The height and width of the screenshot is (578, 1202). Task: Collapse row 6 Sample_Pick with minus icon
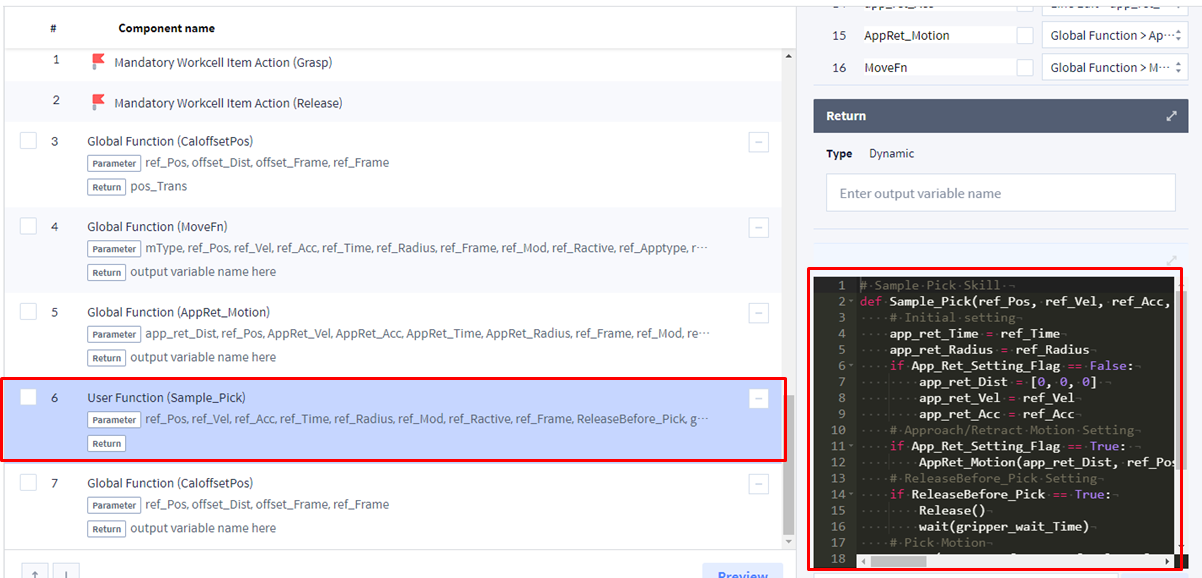pos(758,399)
